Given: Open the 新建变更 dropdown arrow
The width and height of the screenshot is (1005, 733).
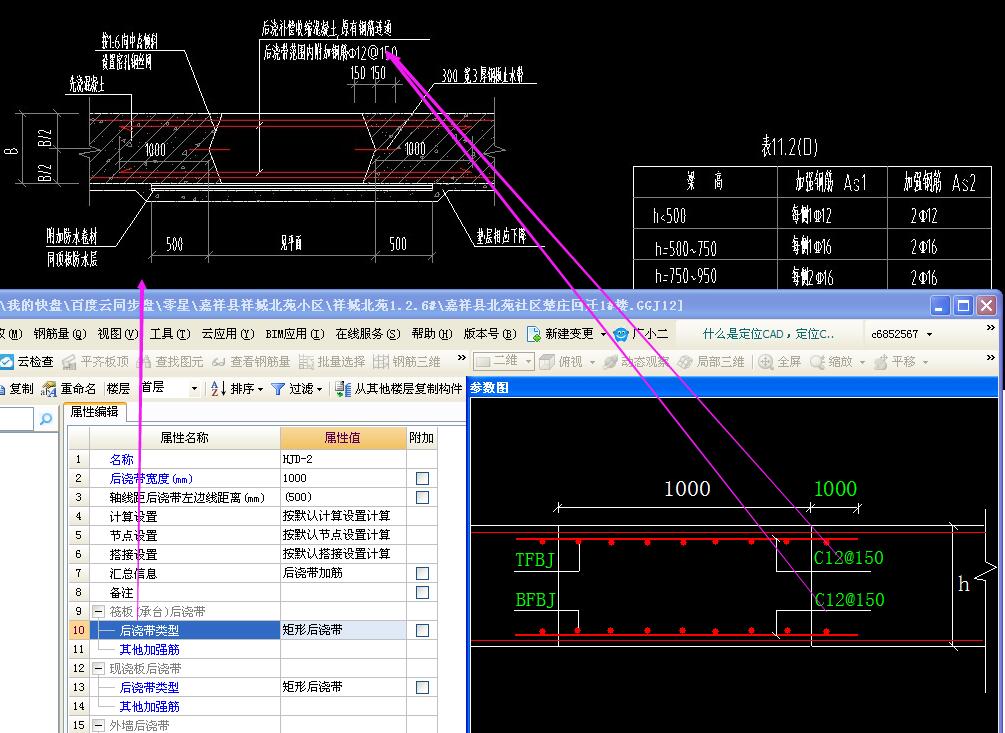Looking at the screenshot, I should coord(603,334).
